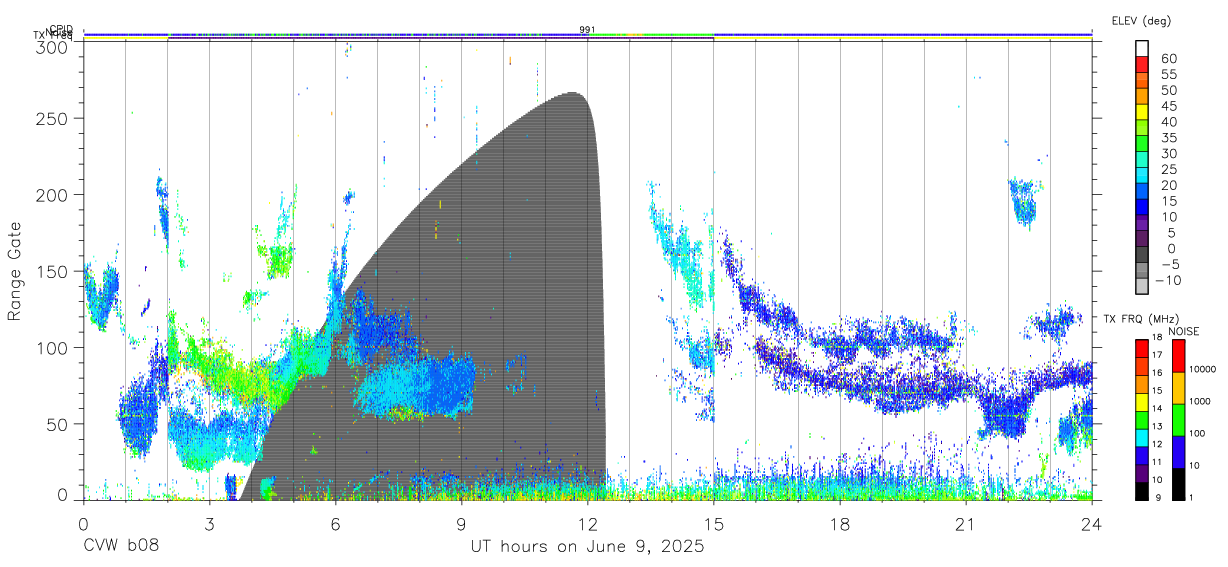Viewport: 1228px width, 567px height.
Task: Click the red segment of the NOISE color bar
Action: point(1177,355)
